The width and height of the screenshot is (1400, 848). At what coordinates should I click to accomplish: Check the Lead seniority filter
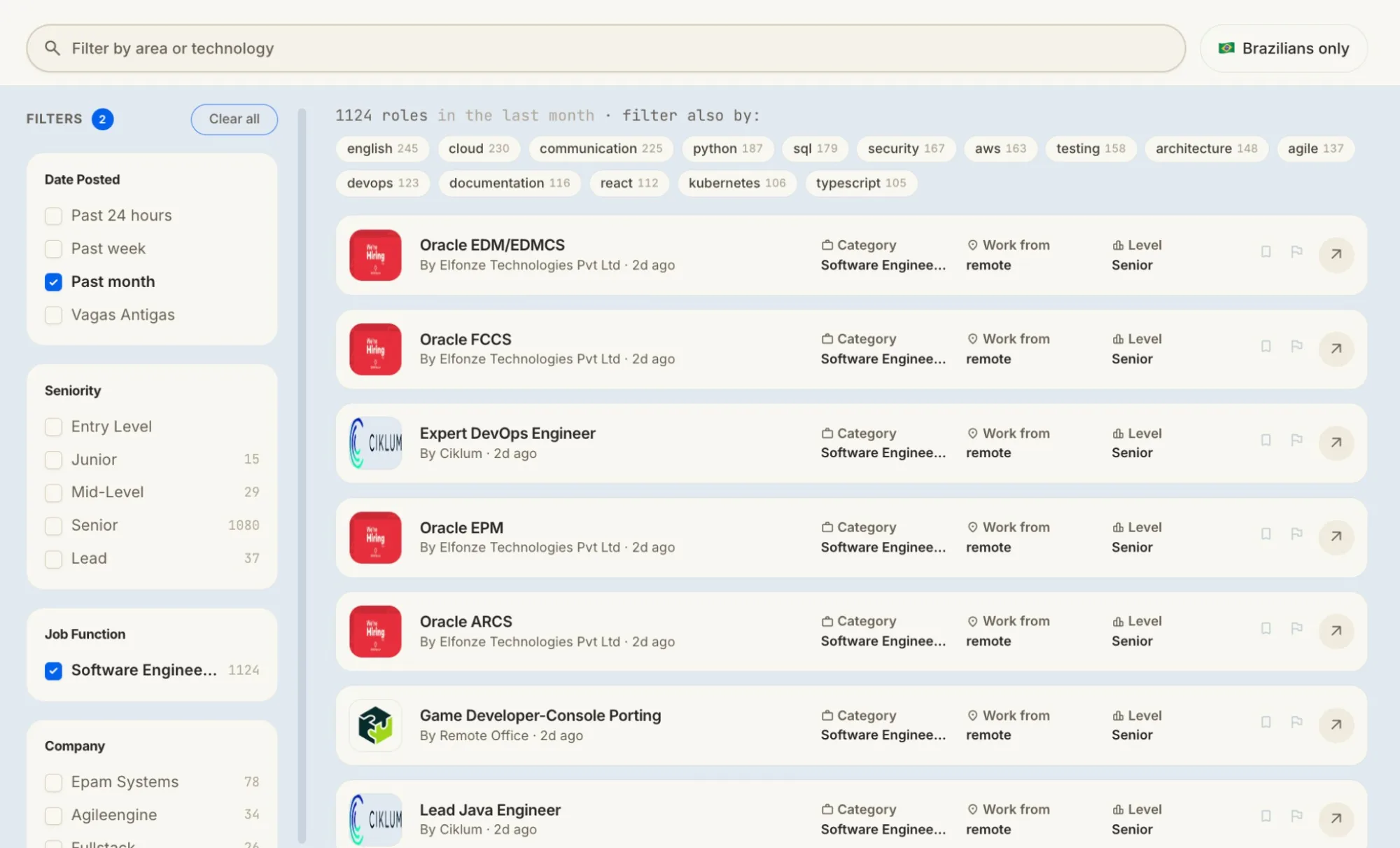53,559
